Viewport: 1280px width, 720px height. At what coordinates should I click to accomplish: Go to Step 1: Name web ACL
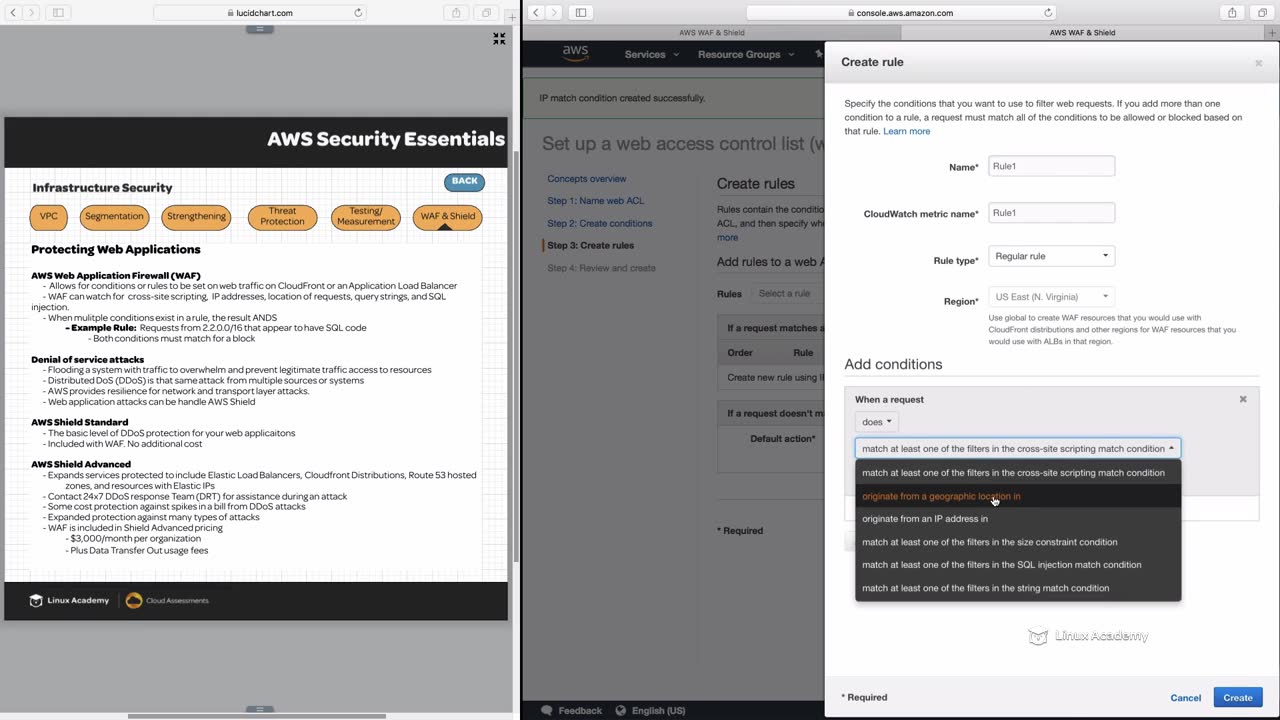[x=596, y=201]
